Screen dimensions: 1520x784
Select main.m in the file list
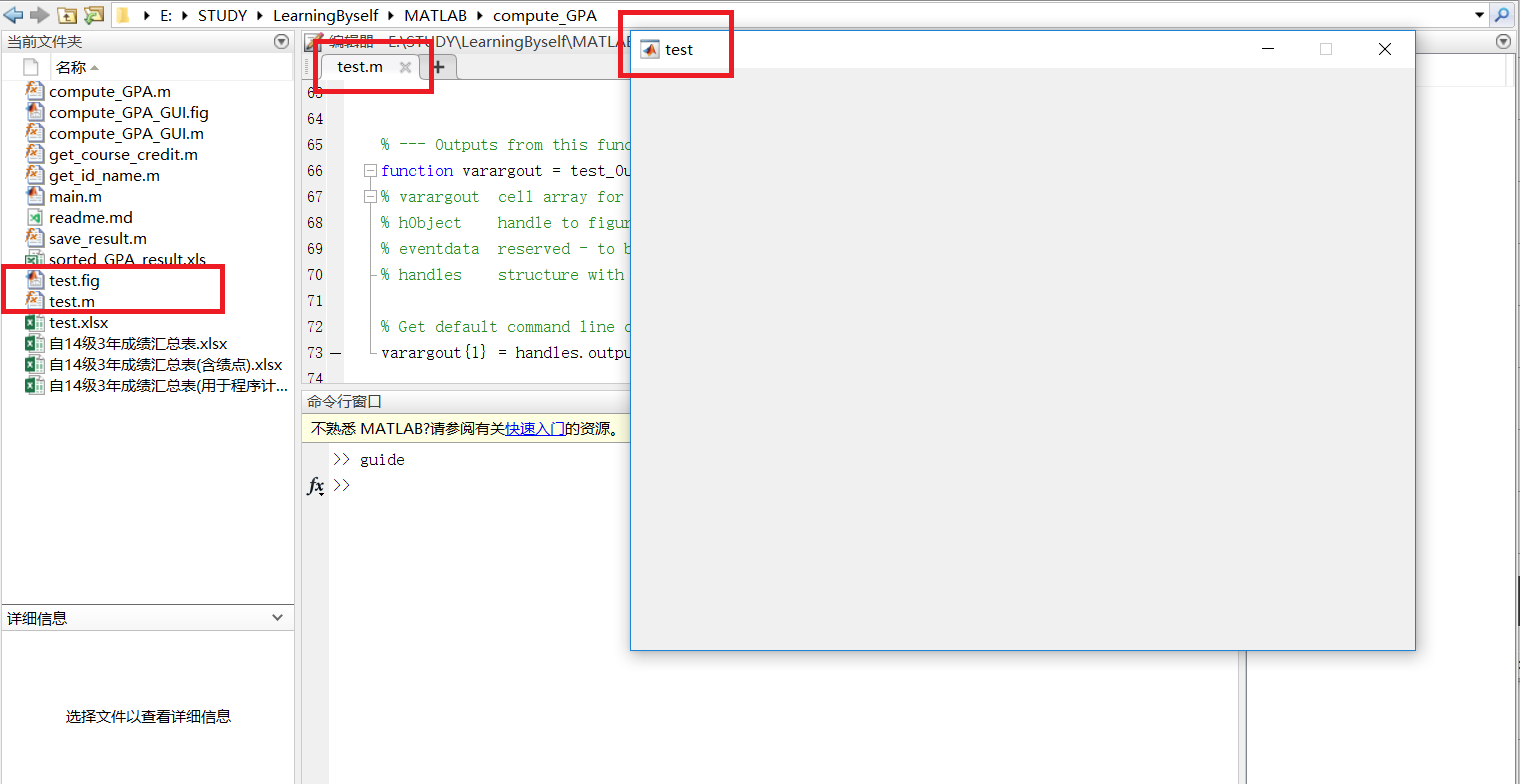coord(75,197)
